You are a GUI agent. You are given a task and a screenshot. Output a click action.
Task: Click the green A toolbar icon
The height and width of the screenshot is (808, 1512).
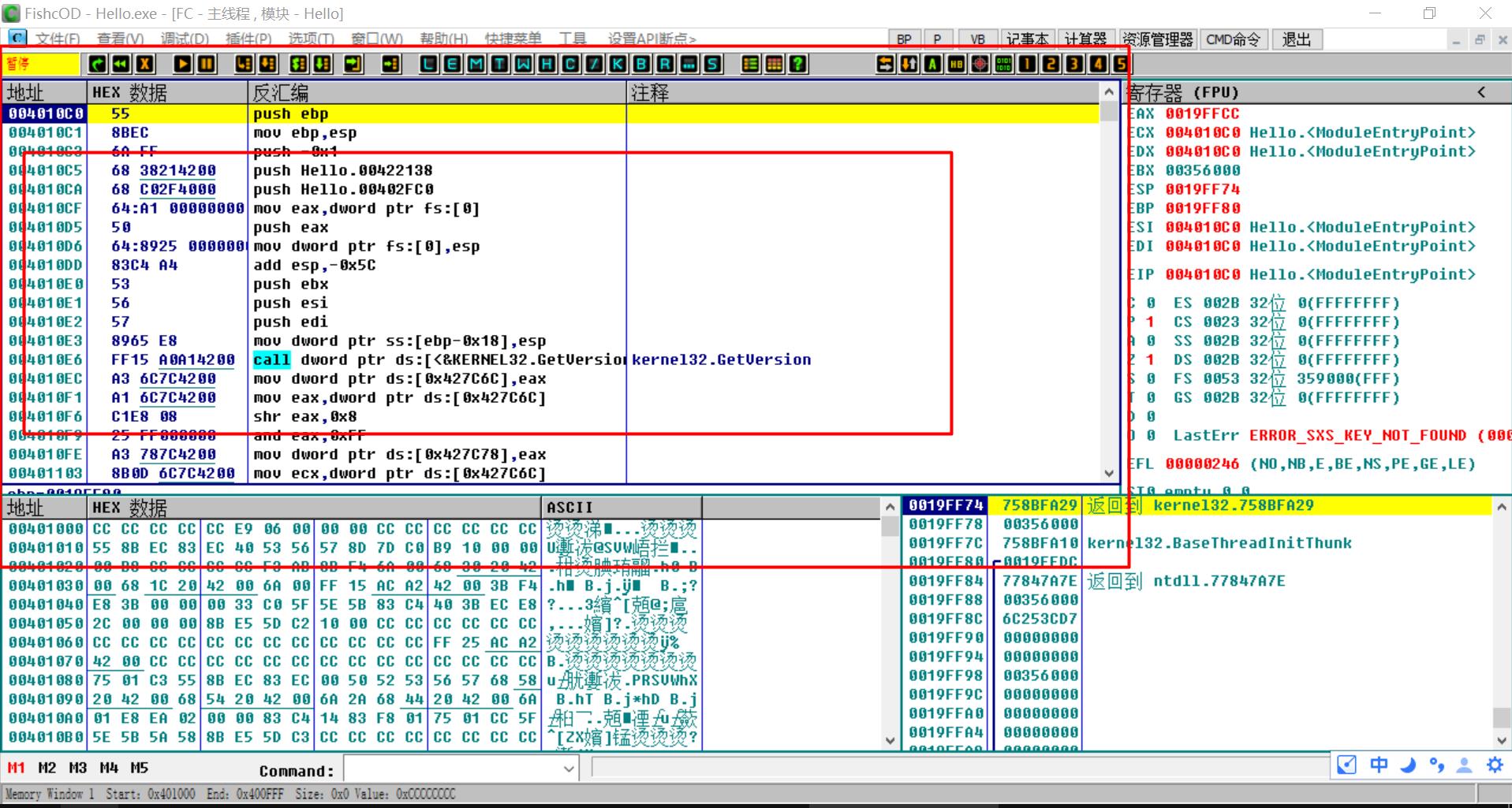click(932, 65)
